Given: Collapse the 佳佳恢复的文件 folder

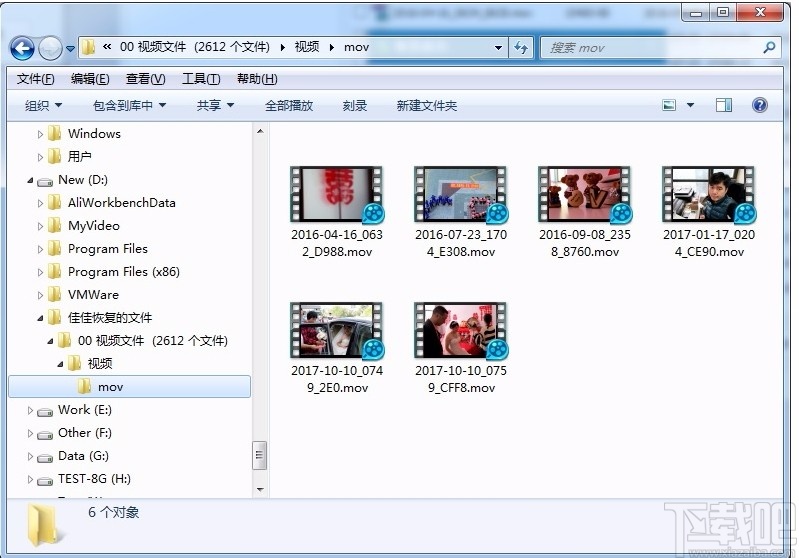Looking at the screenshot, I should (x=40, y=318).
